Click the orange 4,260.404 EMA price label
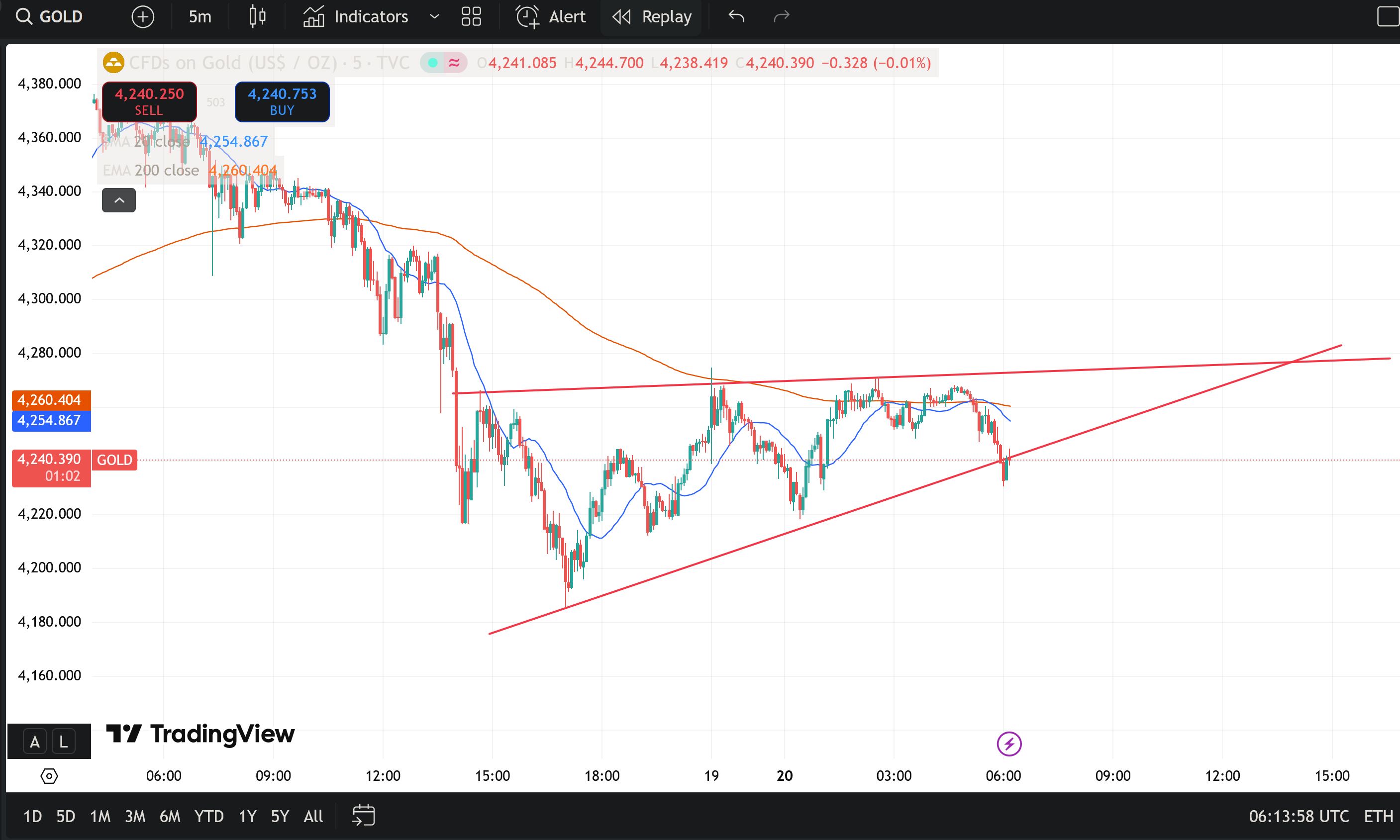Viewport: 1400px width, 840px height. 50,400
